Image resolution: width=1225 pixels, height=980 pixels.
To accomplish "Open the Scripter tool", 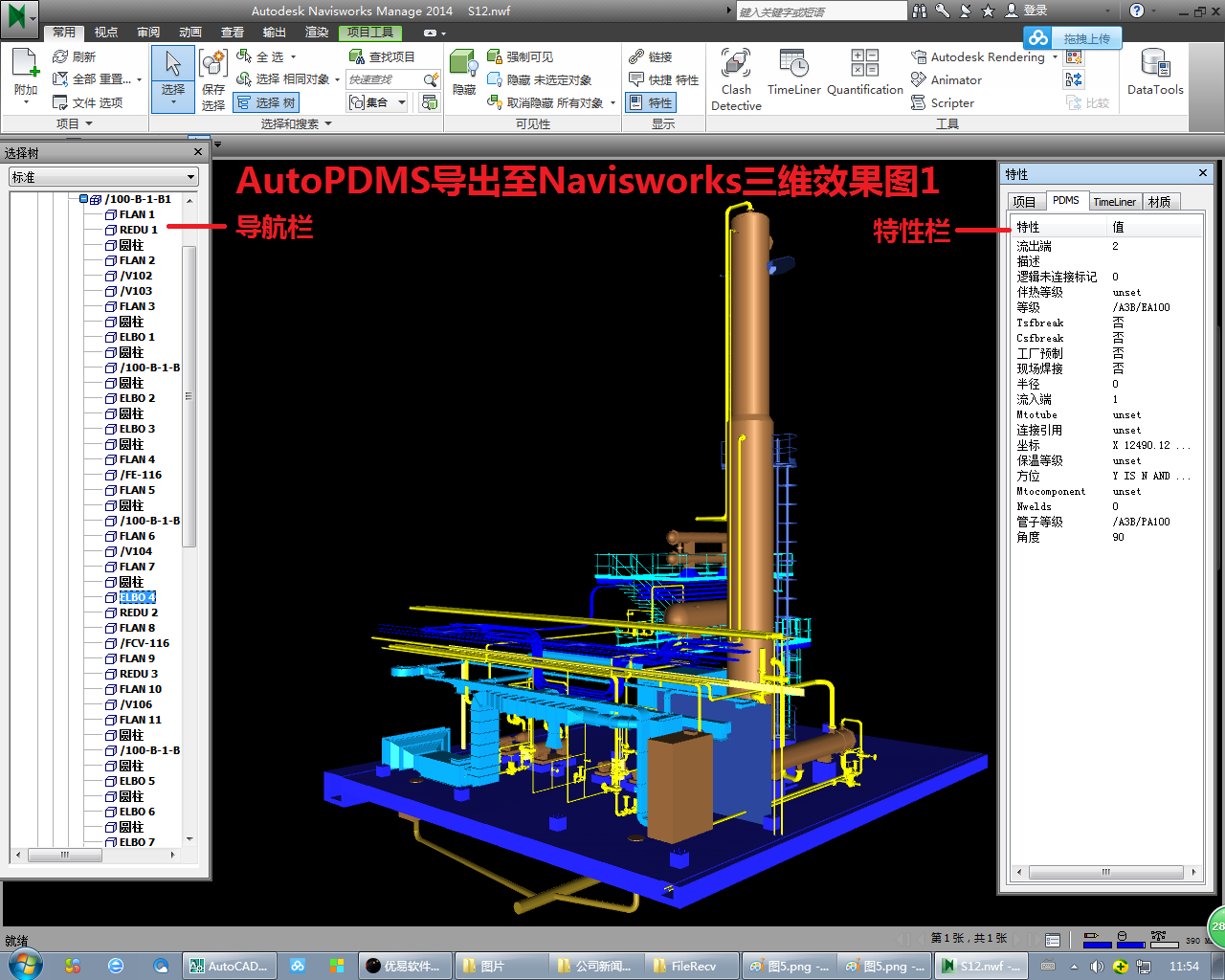I will [943, 102].
